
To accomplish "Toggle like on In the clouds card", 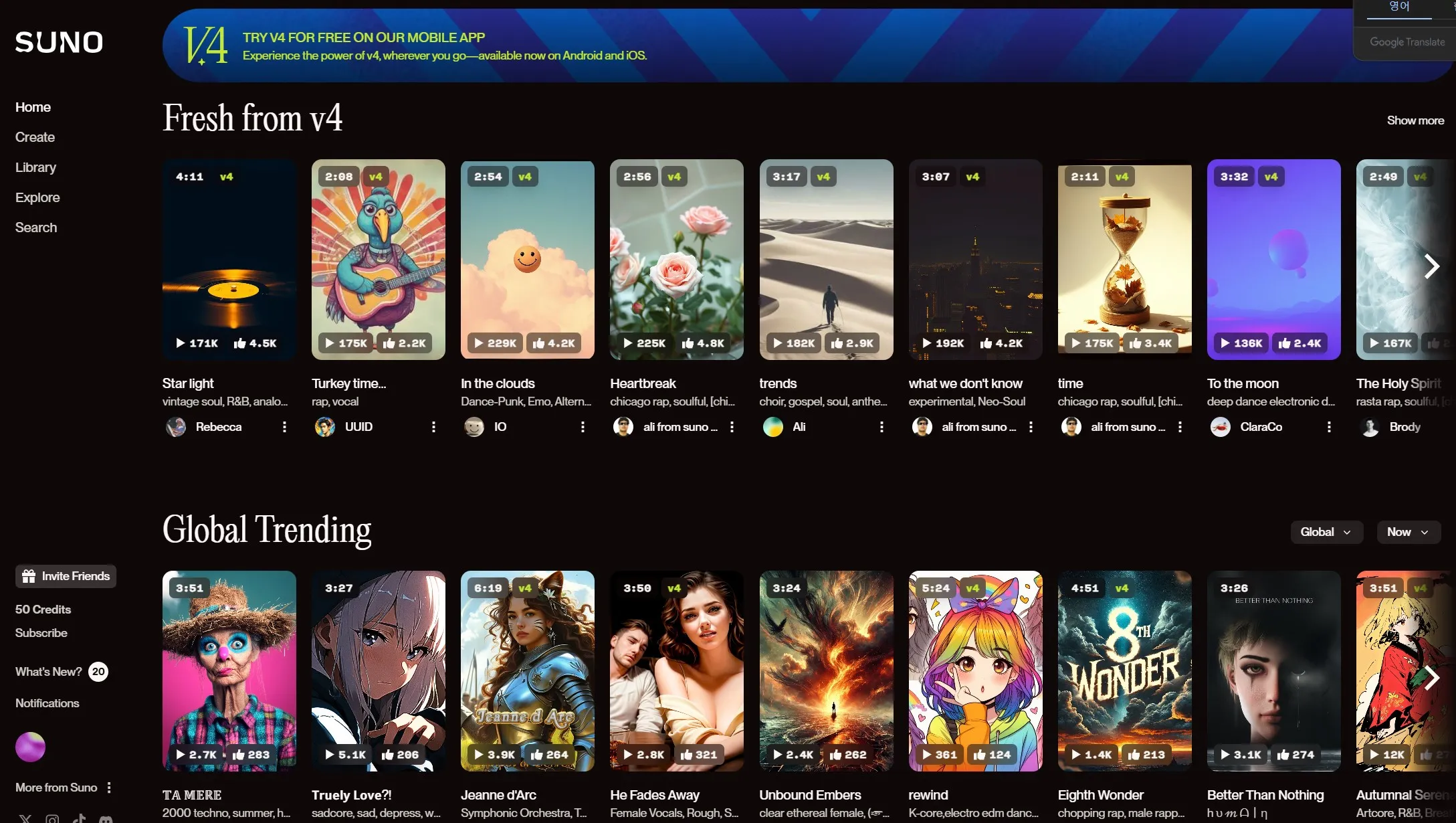I will (539, 343).
